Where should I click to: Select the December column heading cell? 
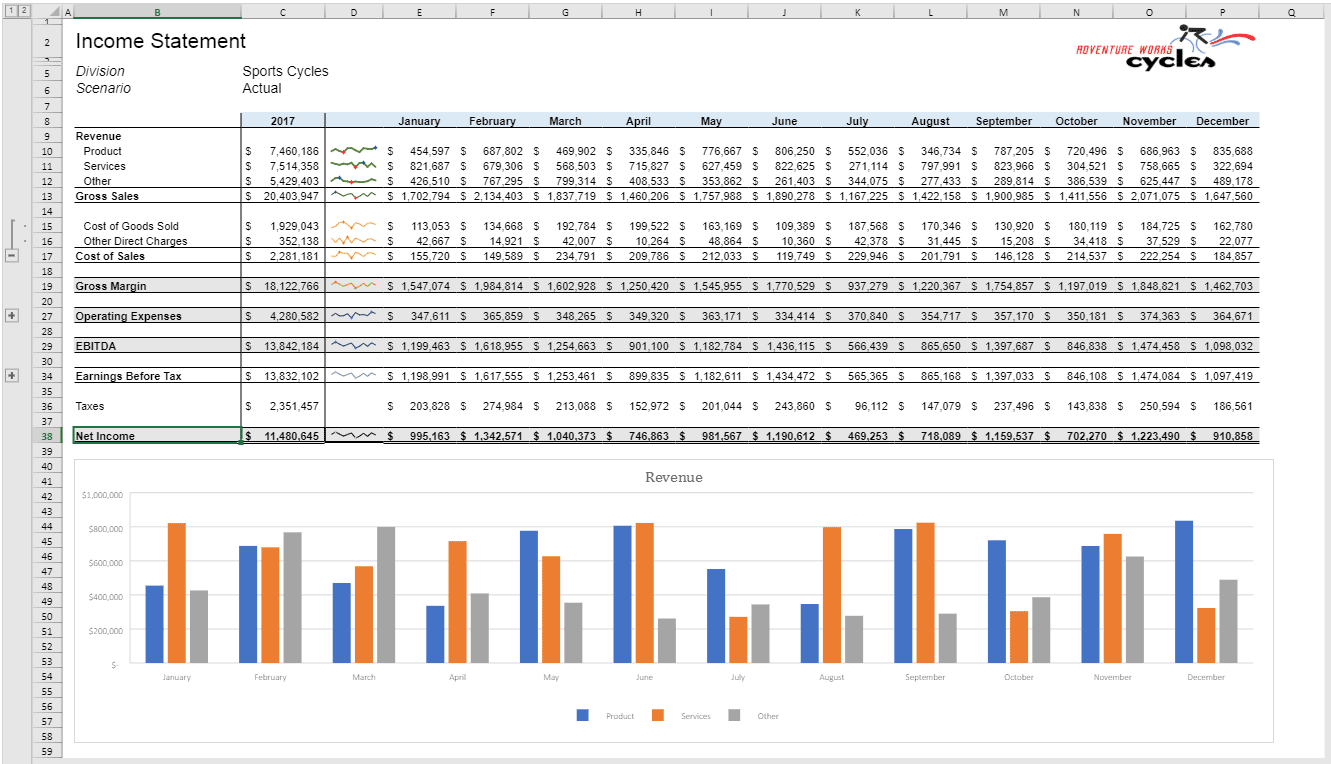(1223, 121)
